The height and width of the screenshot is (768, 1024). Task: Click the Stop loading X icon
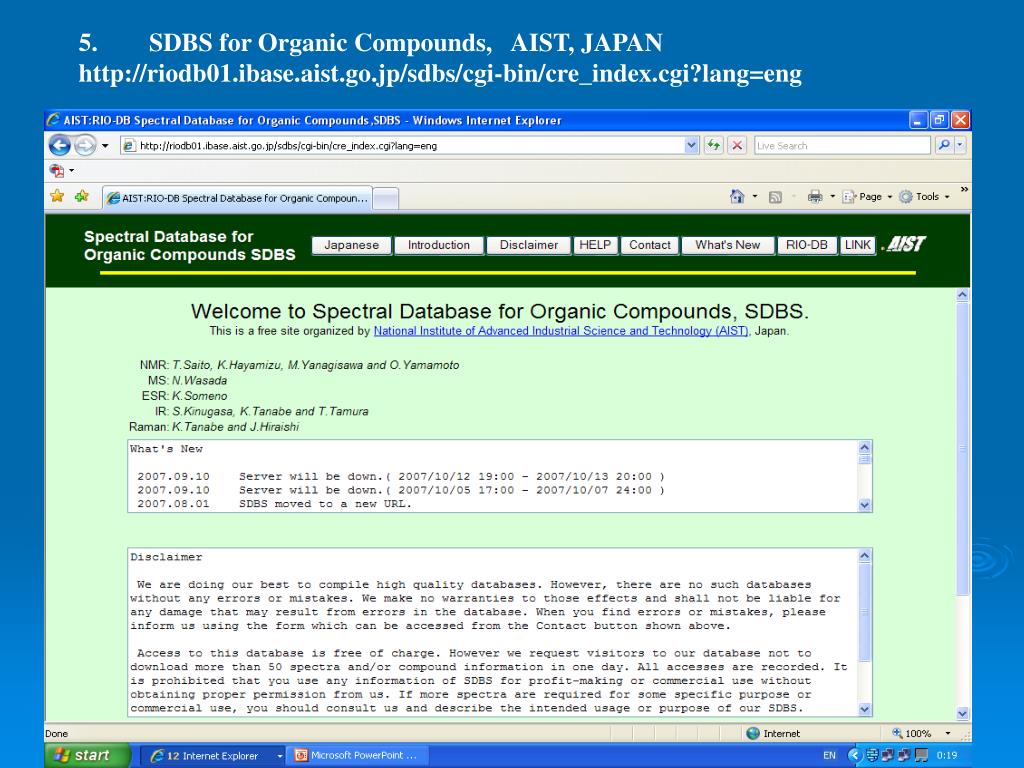pos(737,145)
